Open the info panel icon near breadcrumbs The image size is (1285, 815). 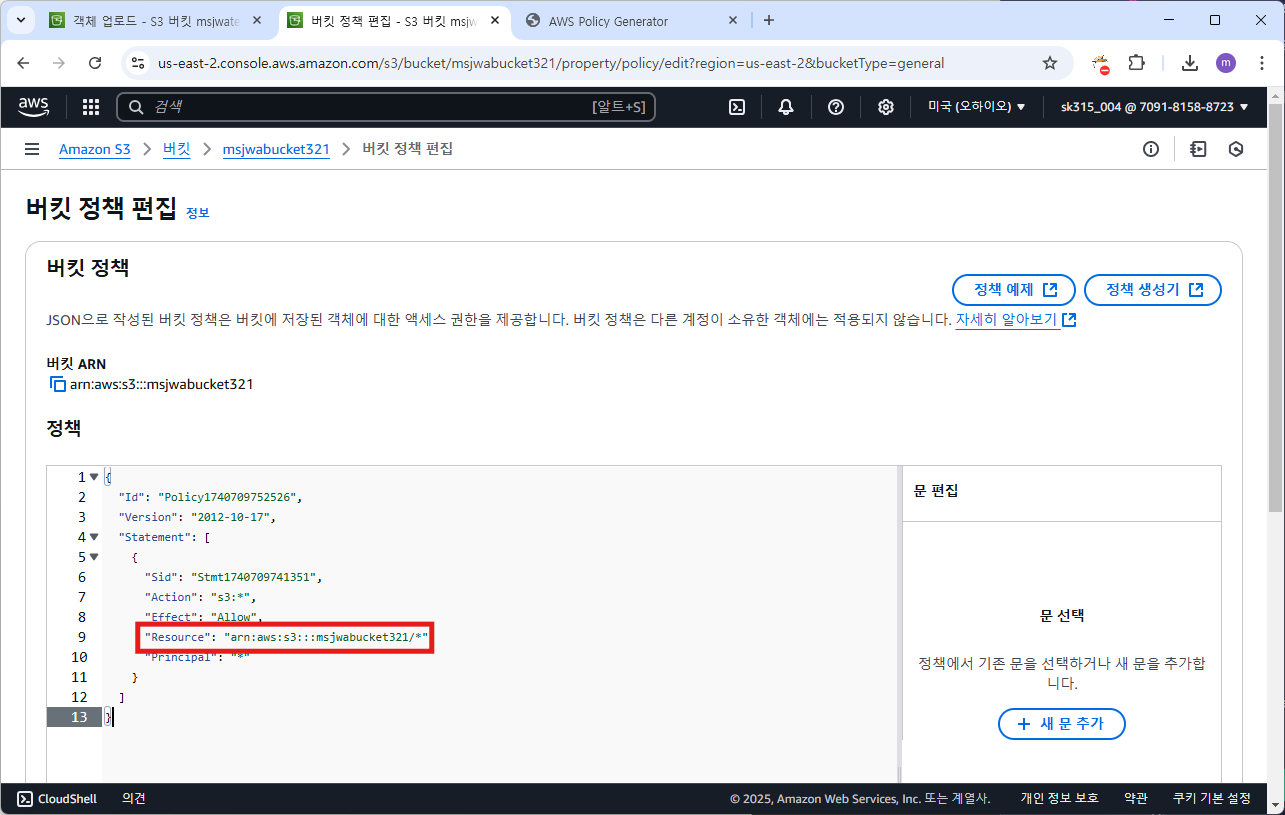coord(1151,149)
